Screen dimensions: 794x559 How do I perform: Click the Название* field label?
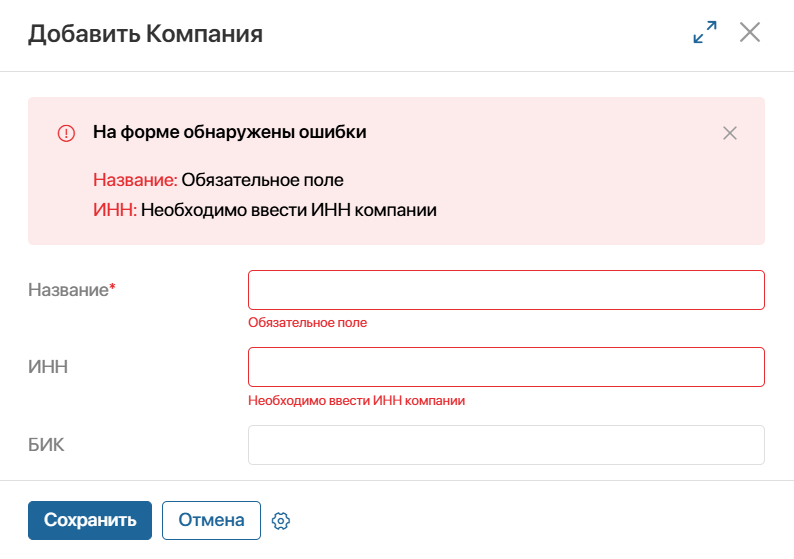pyautogui.click(x=72, y=290)
